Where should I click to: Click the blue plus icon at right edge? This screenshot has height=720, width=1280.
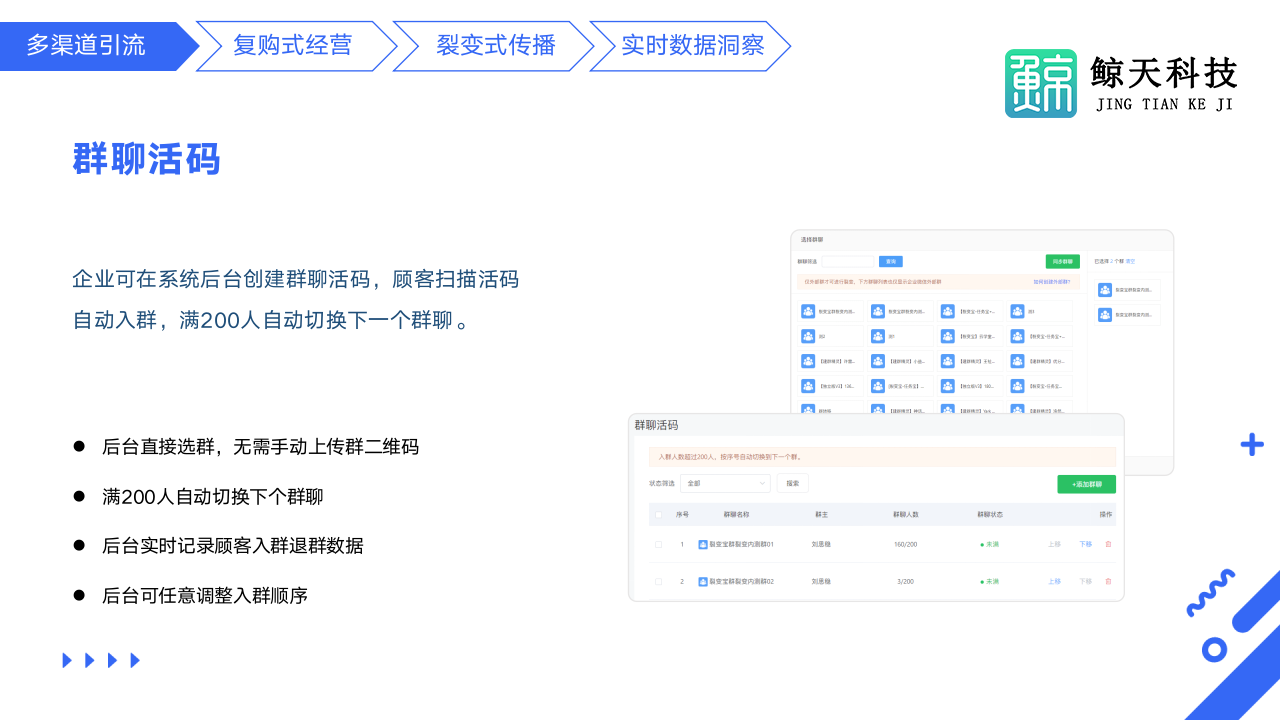1251,445
